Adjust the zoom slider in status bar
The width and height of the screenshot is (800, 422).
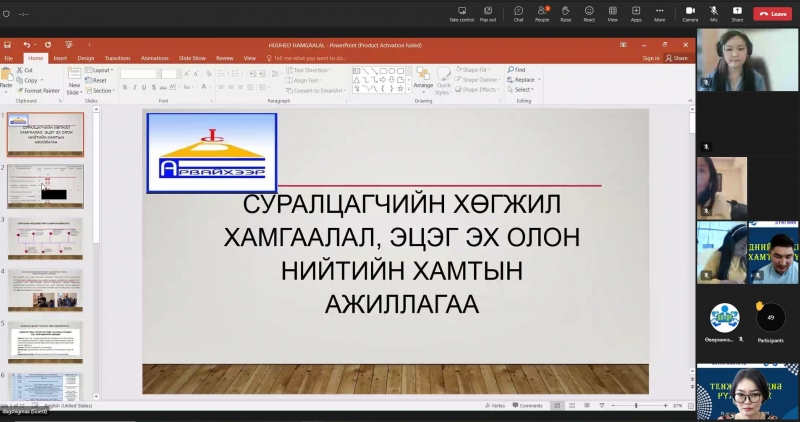636,405
